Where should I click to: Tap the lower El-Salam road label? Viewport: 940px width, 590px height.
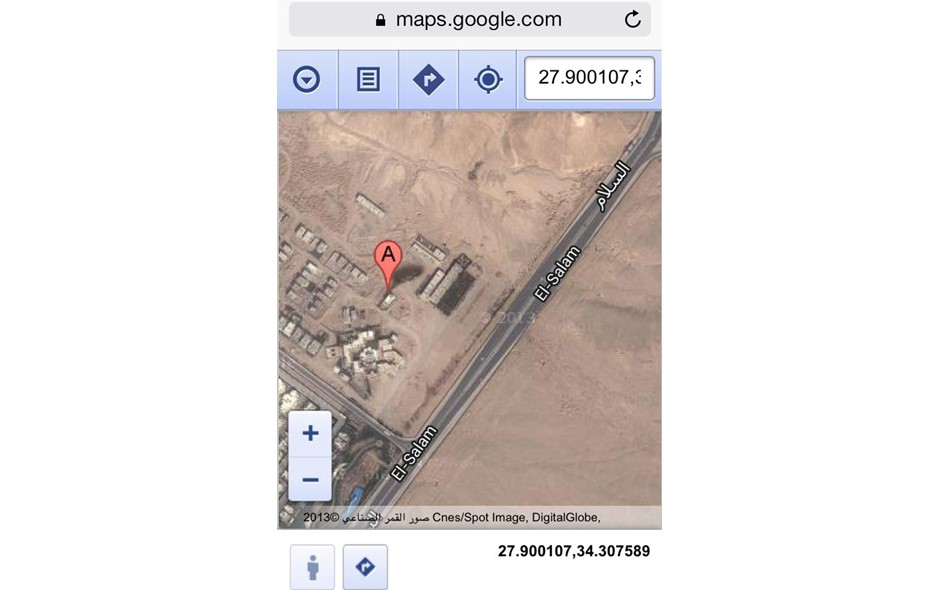[x=414, y=453]
